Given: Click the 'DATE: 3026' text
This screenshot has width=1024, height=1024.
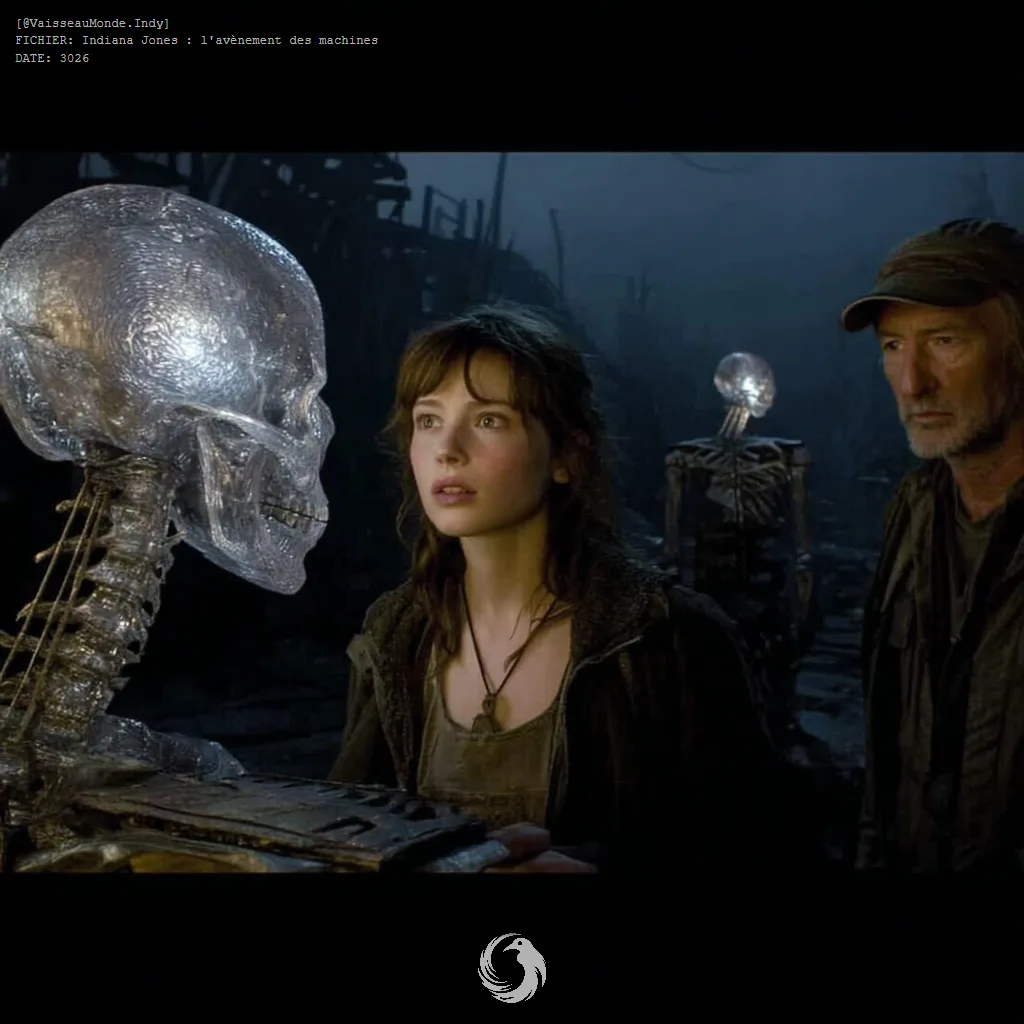Looking at the screenshot, I should (x=52, y=58).
